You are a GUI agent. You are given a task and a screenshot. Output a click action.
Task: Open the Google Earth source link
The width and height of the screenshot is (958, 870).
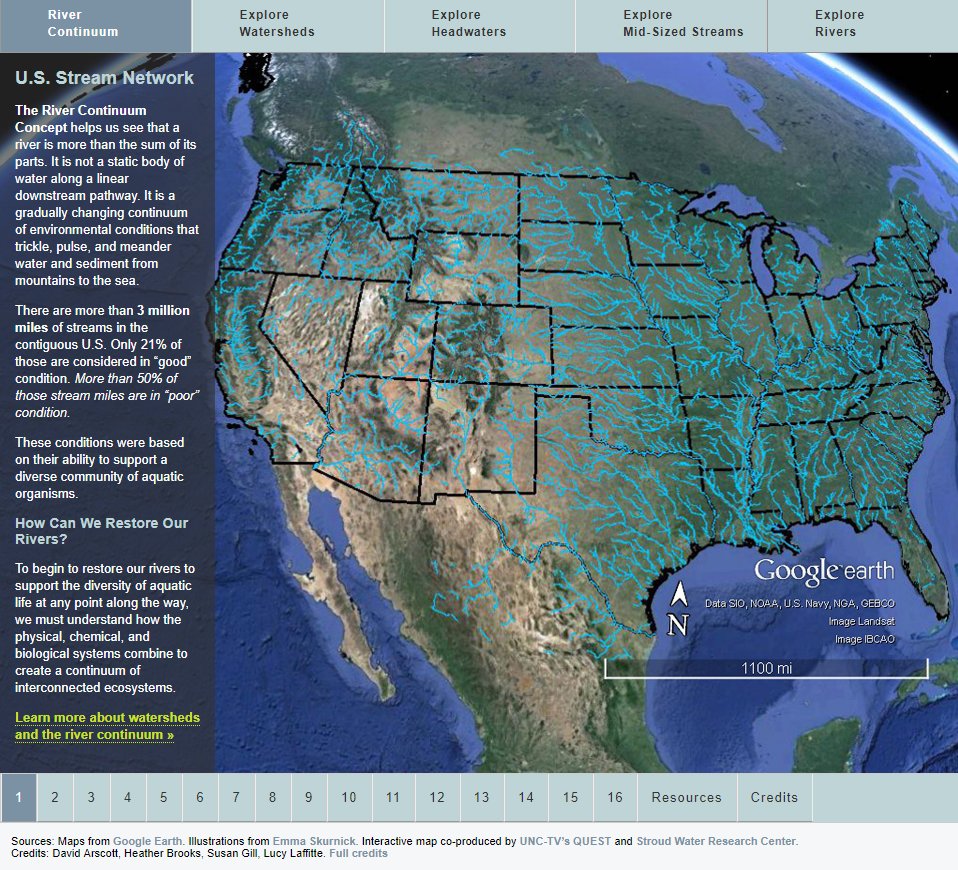coord(147,841)
